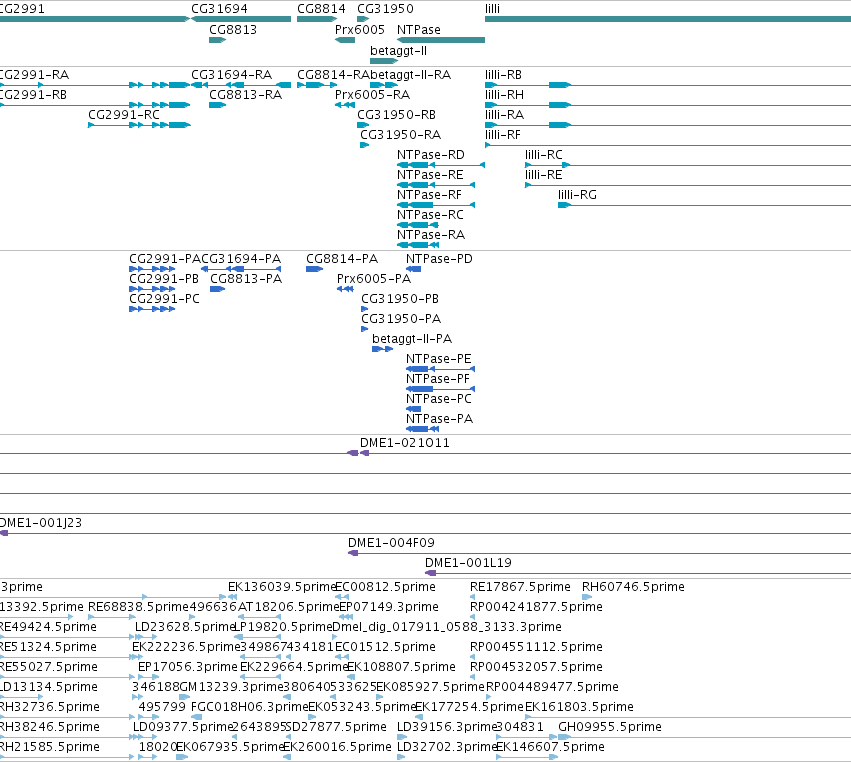Click the NTPase gene label
851x762 pixels.
pyautogui.click(x=418, y=29)
